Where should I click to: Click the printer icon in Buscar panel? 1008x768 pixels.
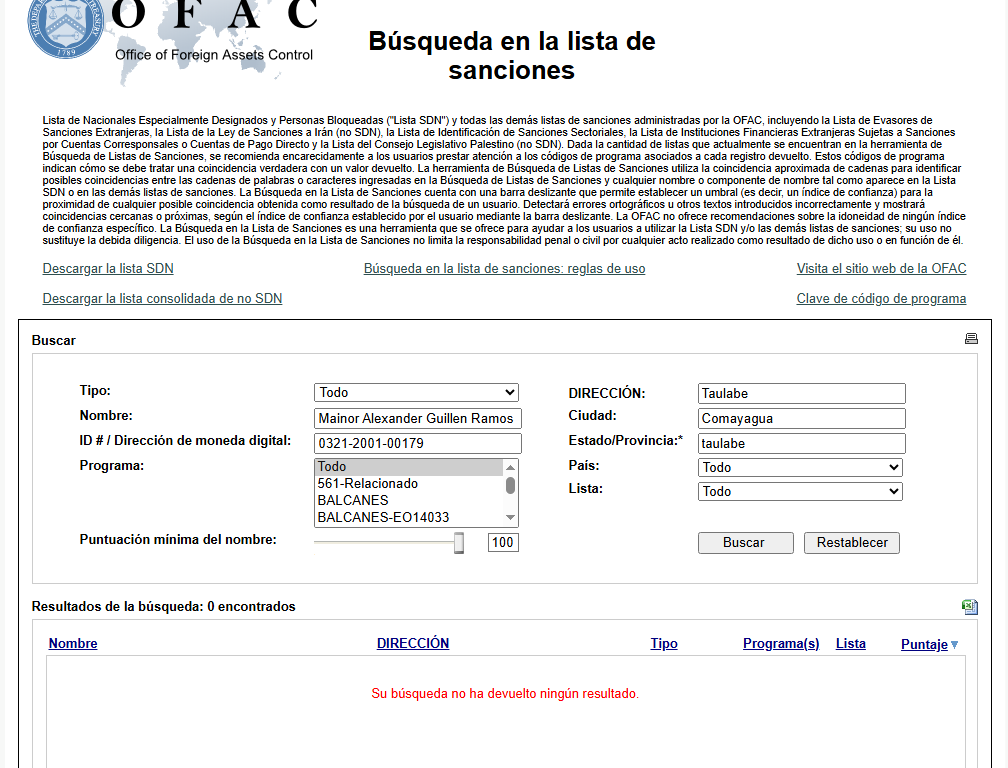(x=970, y=339)
